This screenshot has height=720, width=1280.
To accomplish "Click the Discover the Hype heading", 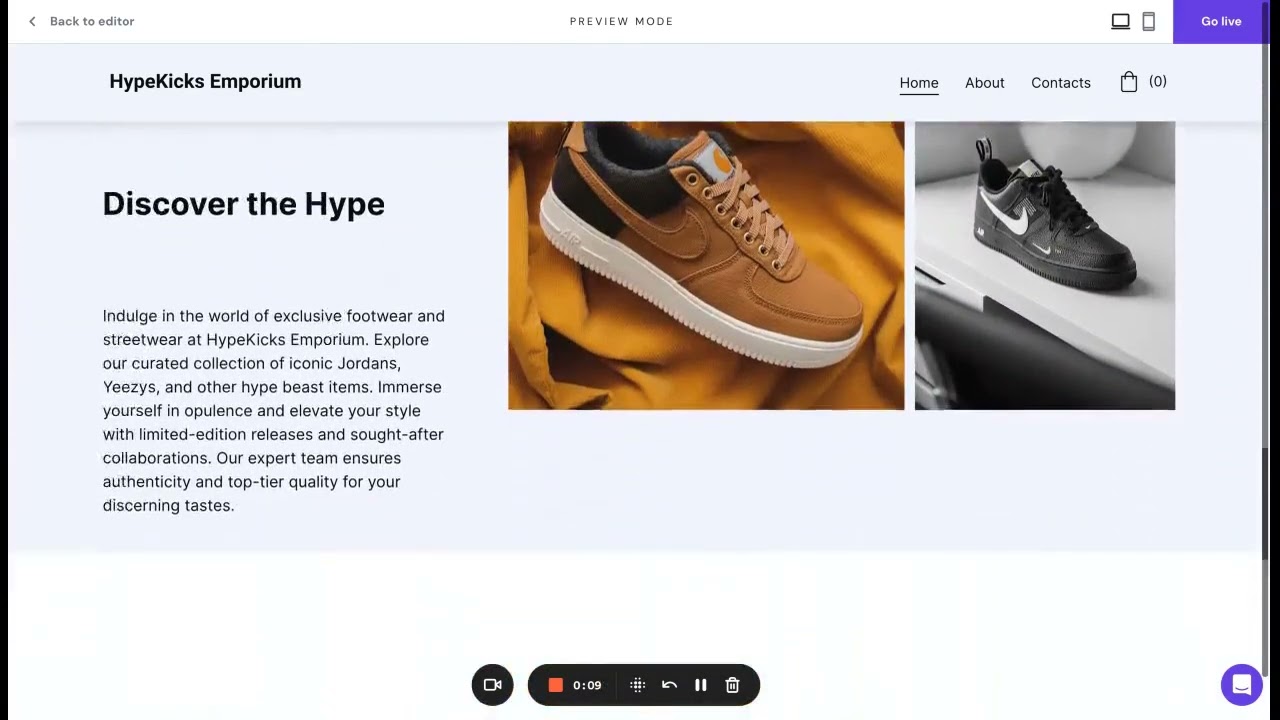I will pyautogui.click(x=244, y=204).
